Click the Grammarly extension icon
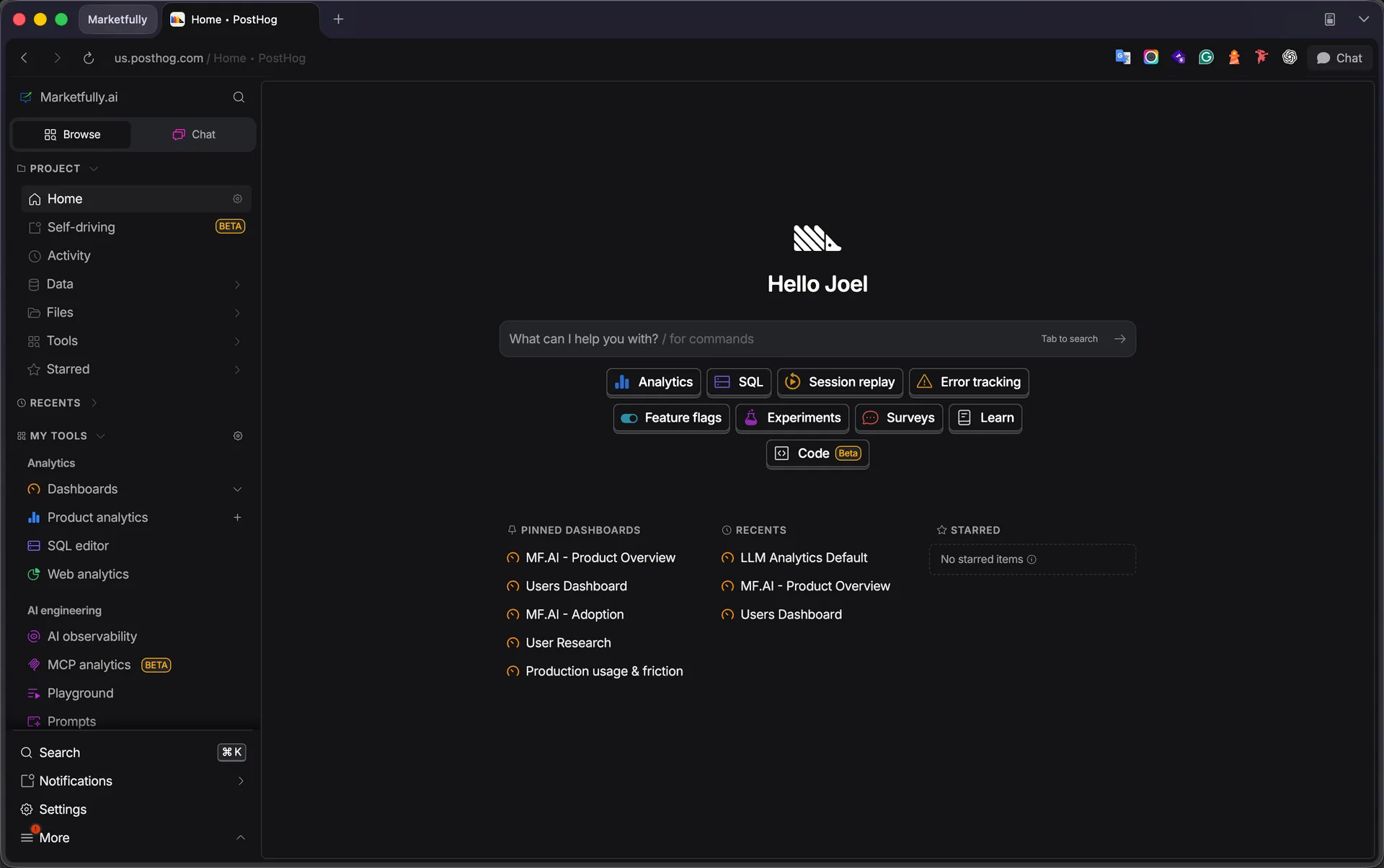This screenshot has height=868, width=1384. 1206,58
